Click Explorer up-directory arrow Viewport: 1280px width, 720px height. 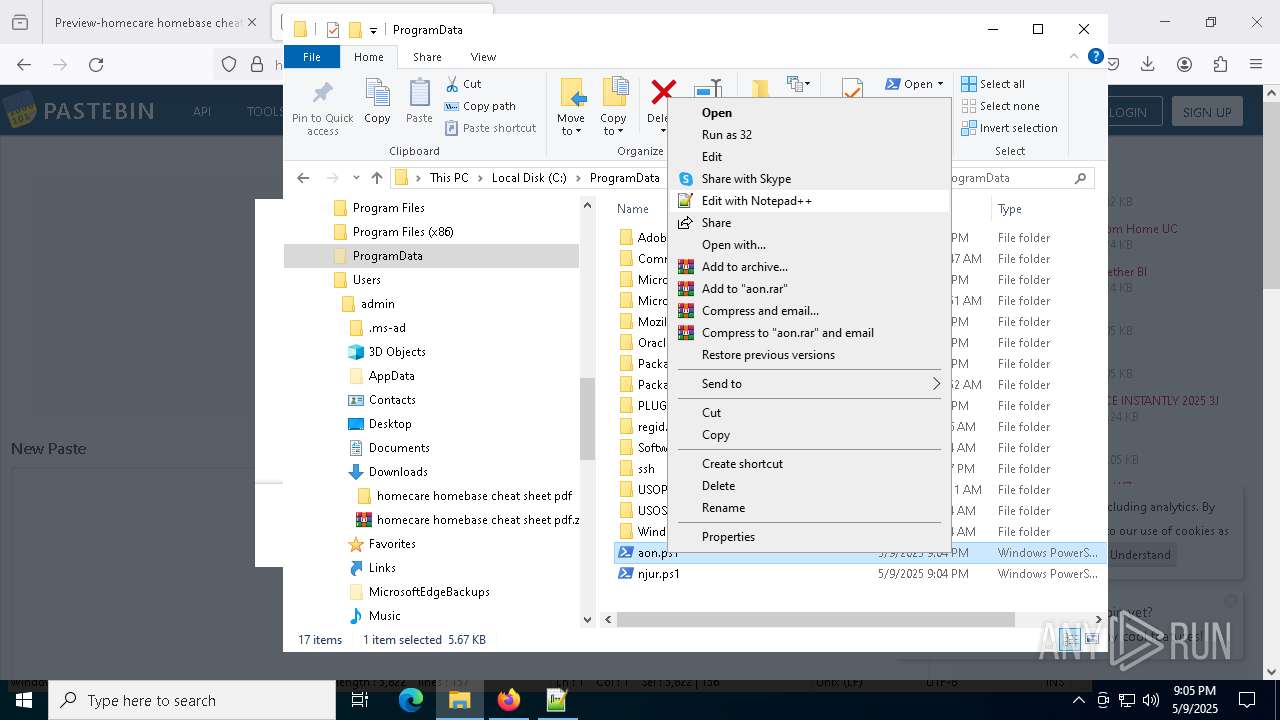(x=376, y=178)
